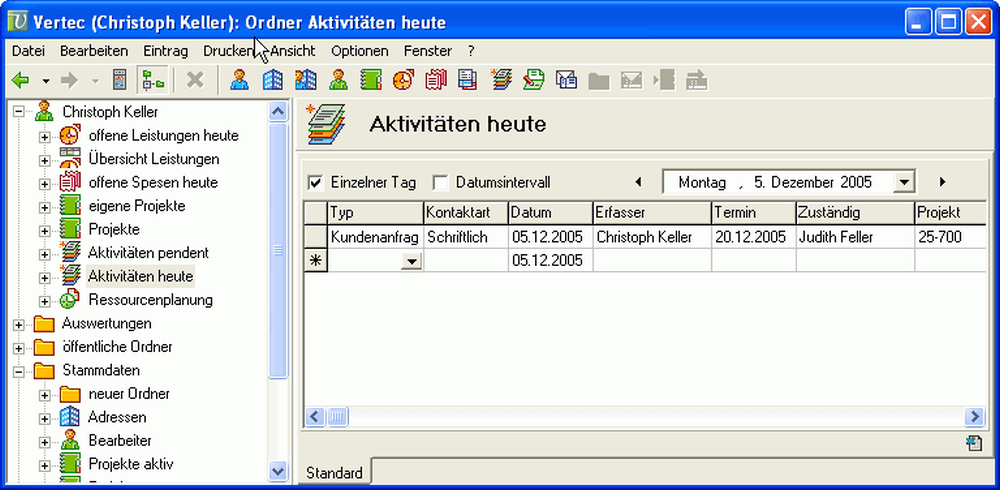The image size is (1000, 490).
Task: Click the Zuständig column header
Action: [x=855, y=212]
